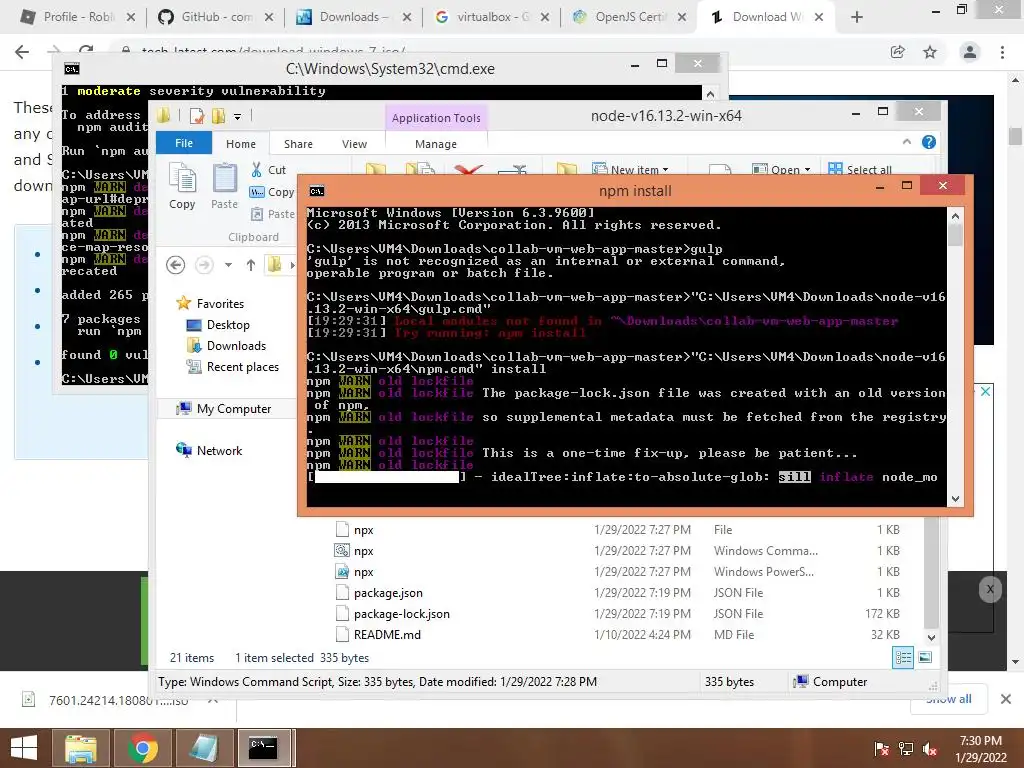Screen dimensions: 1024x768
Task: Open the Explorer Help question mark
Action: click(929, 142)
